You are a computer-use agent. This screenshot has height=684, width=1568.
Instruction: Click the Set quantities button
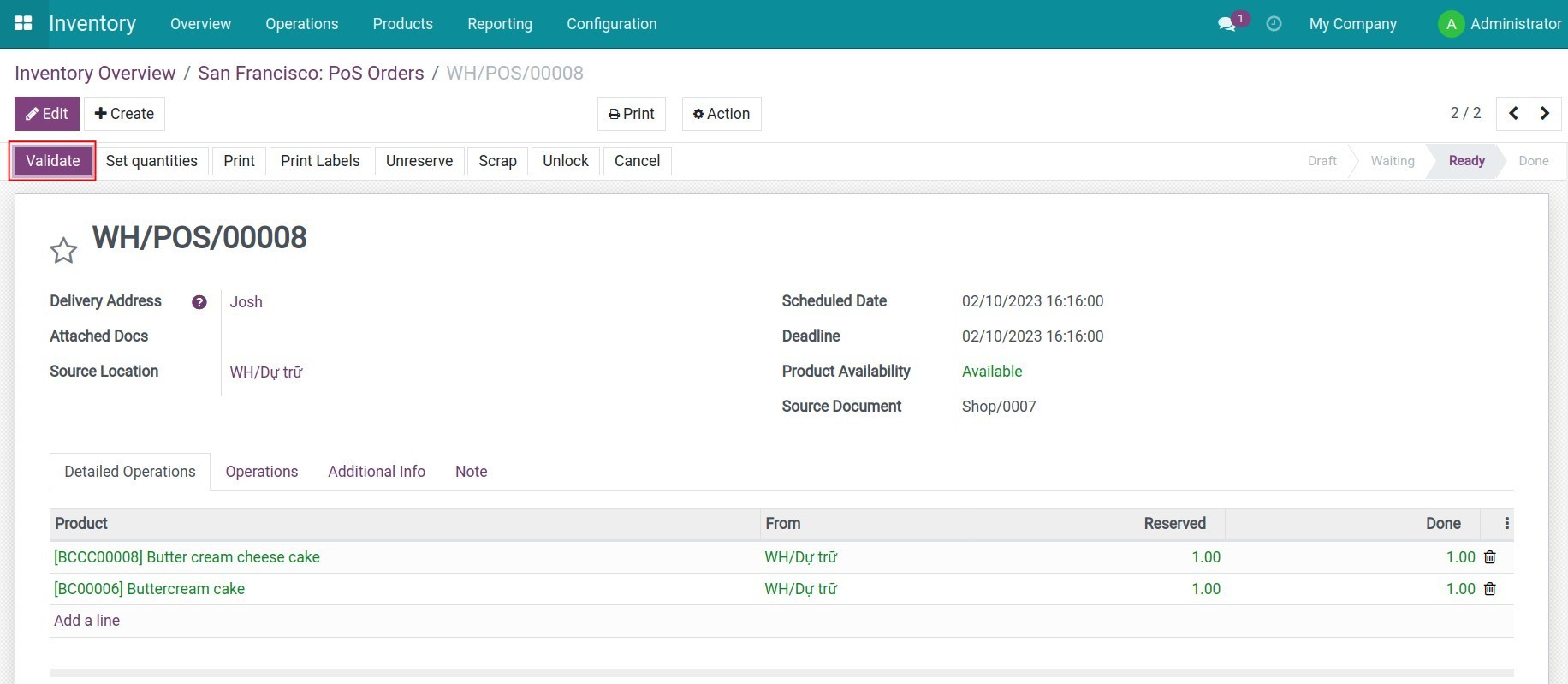point(151,161)
